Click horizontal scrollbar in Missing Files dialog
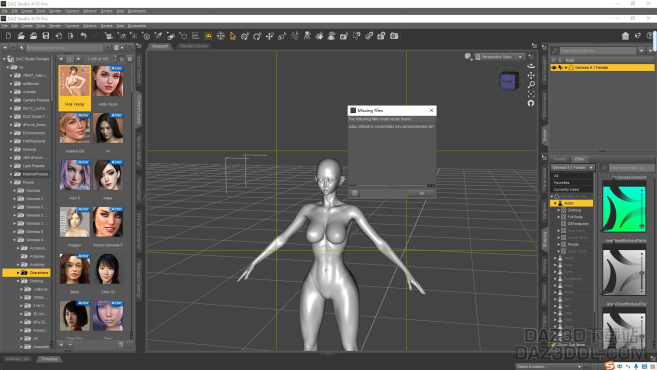The image size is (657, 370). 392,185
